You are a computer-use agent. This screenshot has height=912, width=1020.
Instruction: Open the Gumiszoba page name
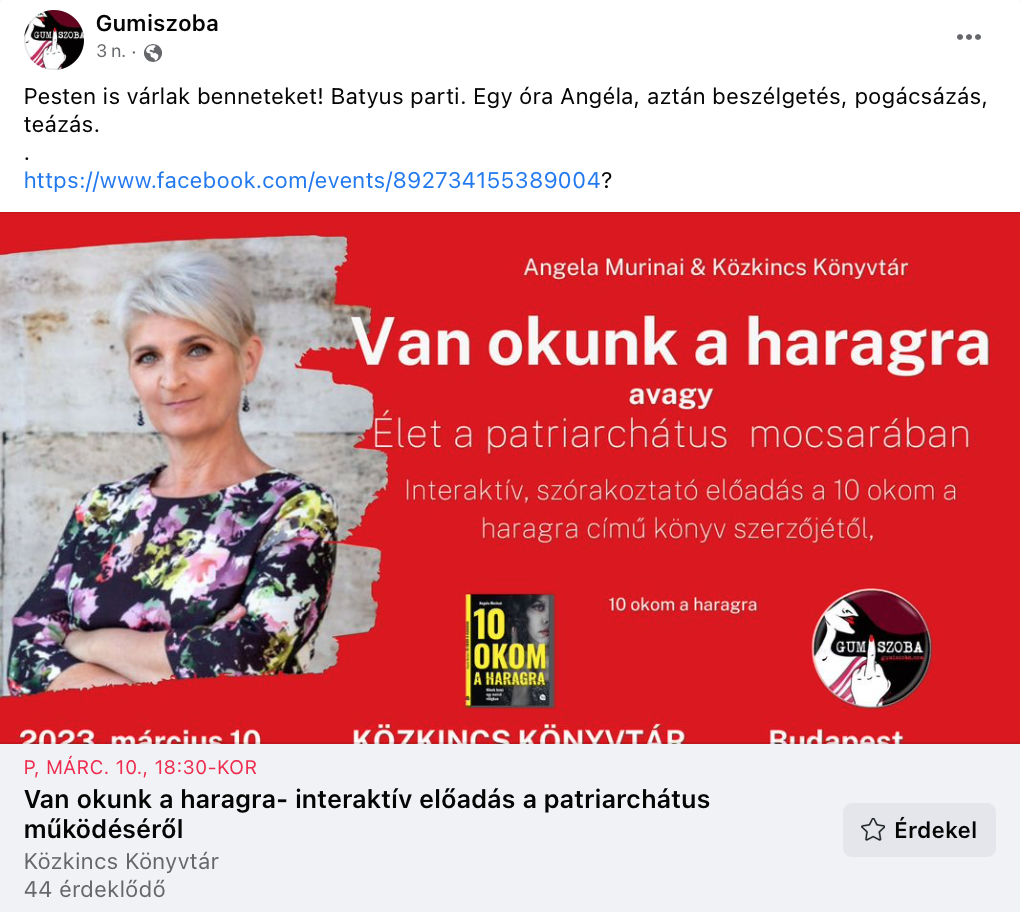[157, 23]
